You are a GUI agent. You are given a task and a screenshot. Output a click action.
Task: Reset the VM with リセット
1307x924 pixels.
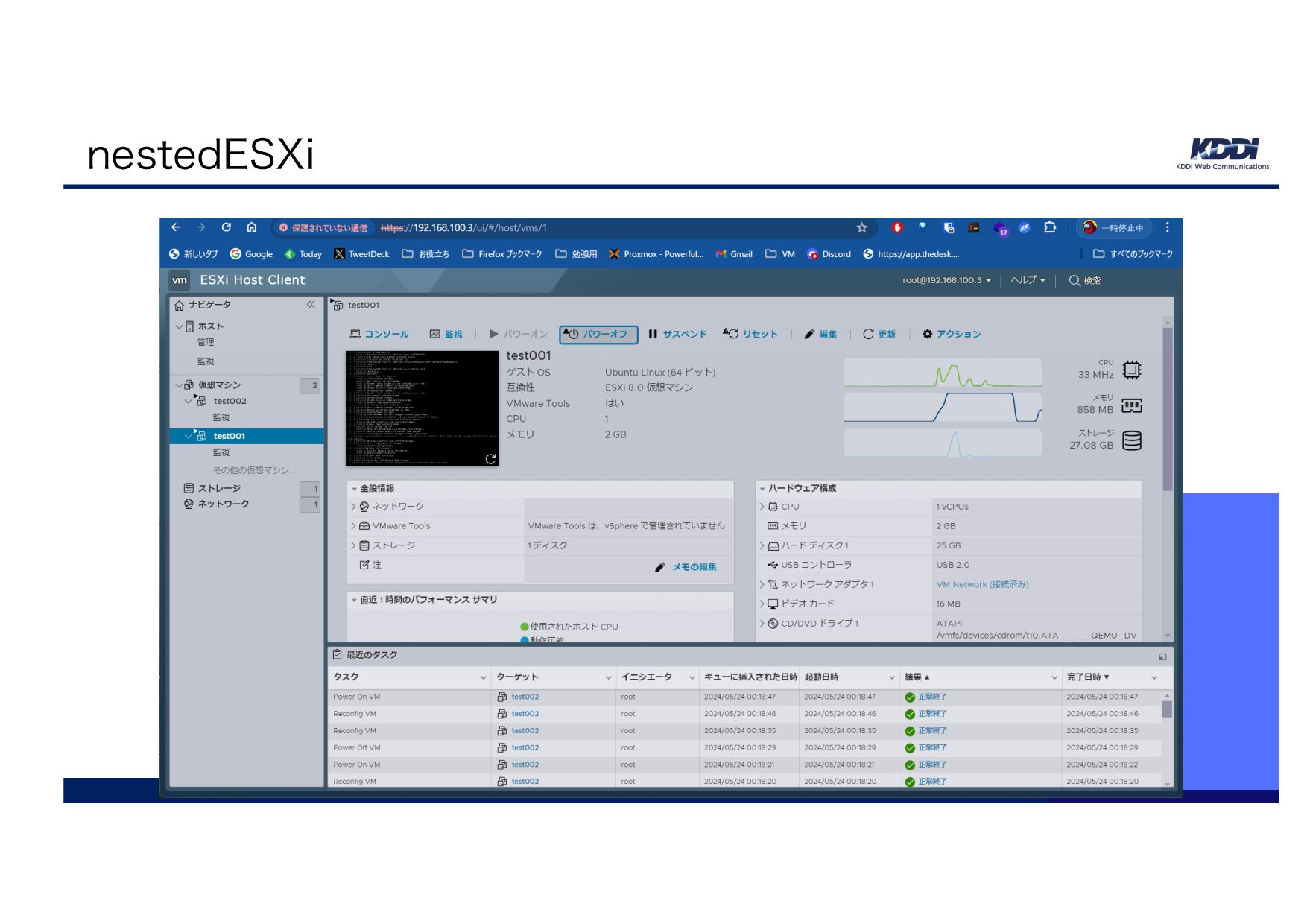(x=750, y=334)
